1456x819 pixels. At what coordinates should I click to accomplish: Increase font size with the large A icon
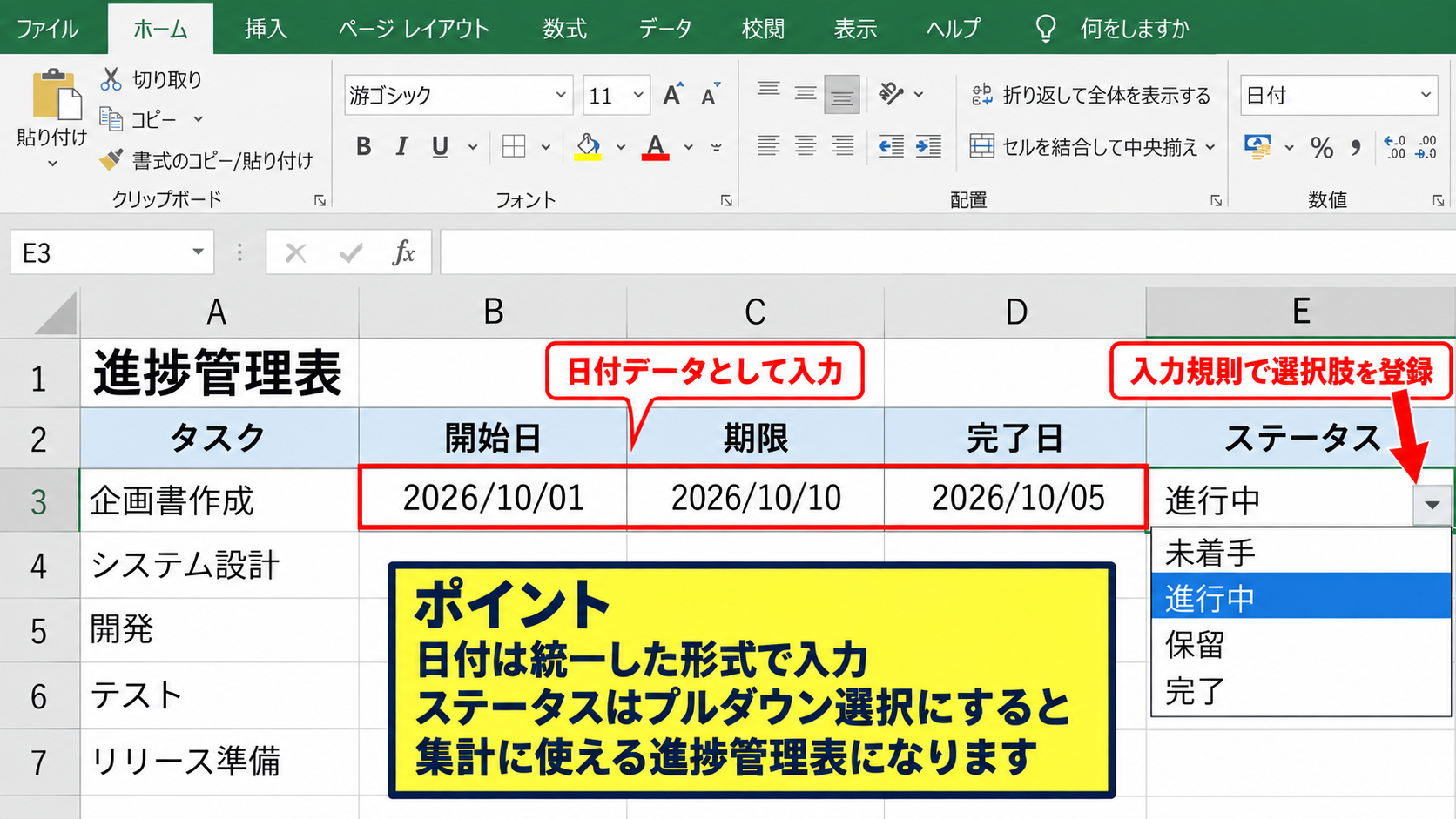click(x=672, y=95)
